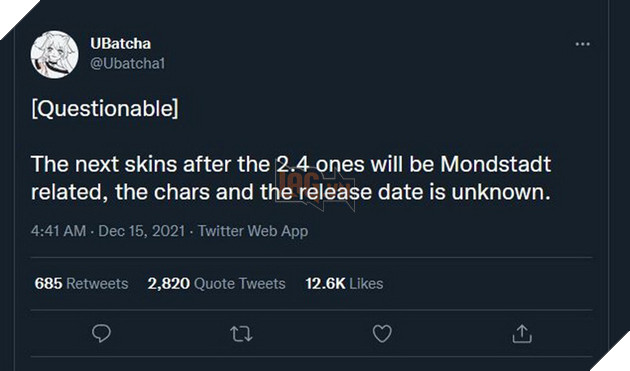
Task: View the 2,820 Quote Tweets list
Action: (x=217, y=283)
